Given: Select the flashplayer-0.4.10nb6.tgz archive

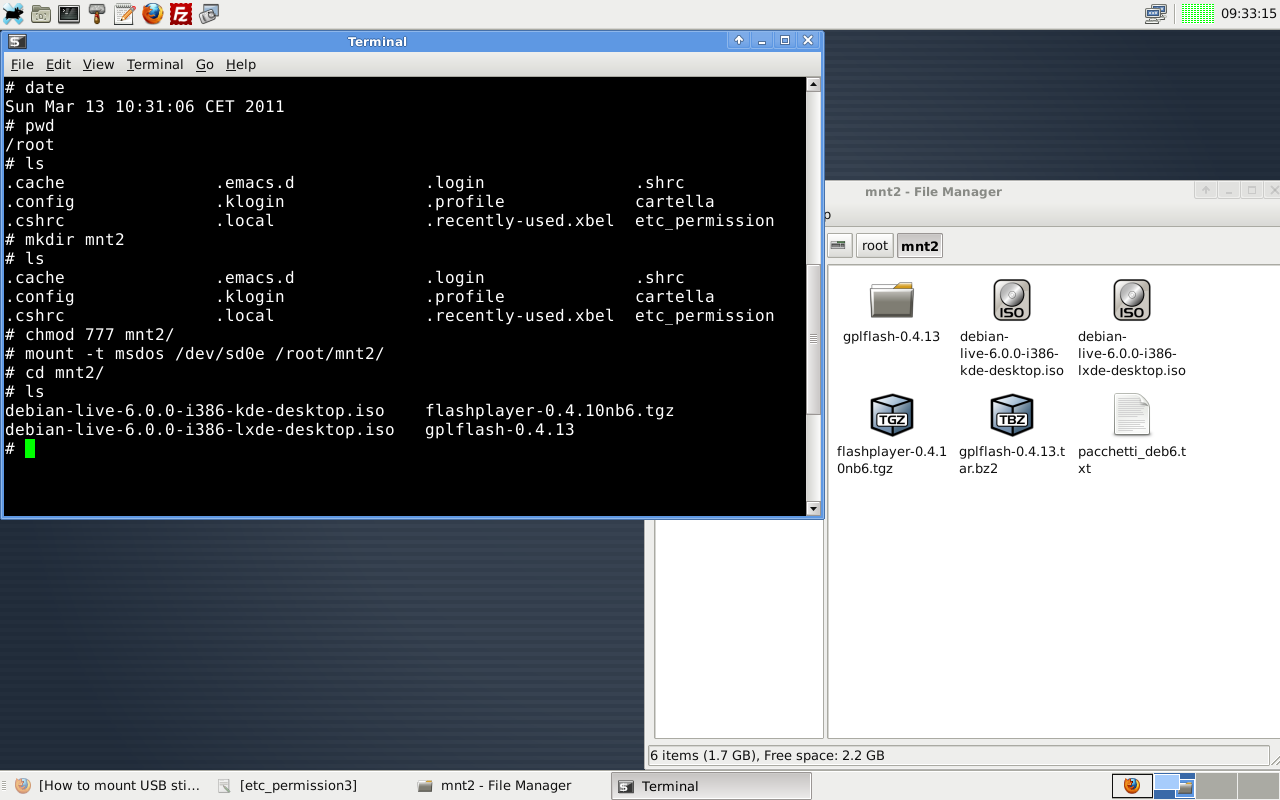Looking at the screenshot, I should tap(891, 416).
